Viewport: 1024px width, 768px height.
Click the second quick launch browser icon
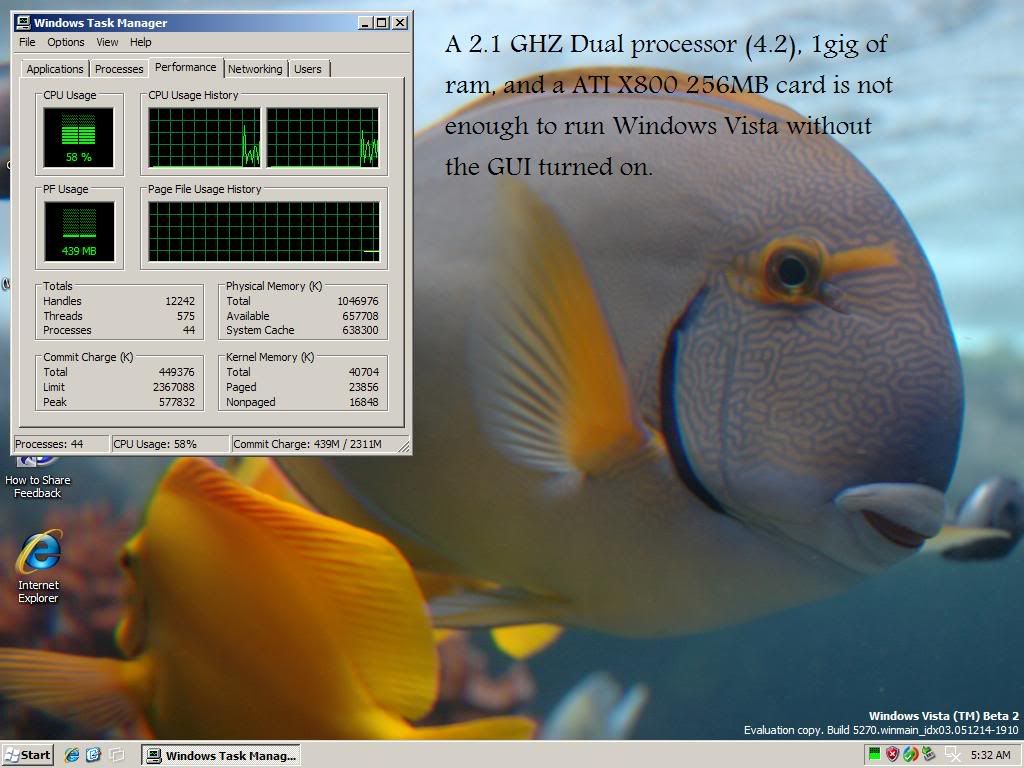tap(93, 755)
